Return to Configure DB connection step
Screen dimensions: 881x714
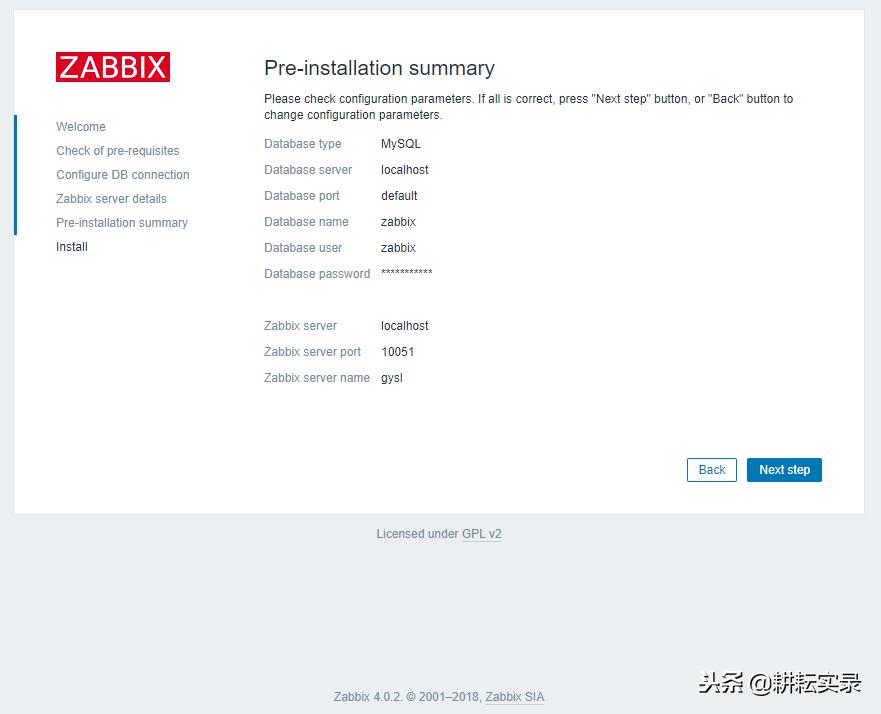click(123, 175)
